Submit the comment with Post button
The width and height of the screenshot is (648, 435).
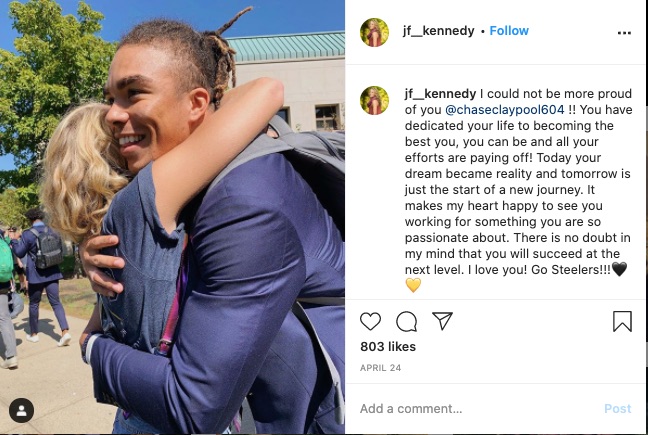tap(617, 409)
